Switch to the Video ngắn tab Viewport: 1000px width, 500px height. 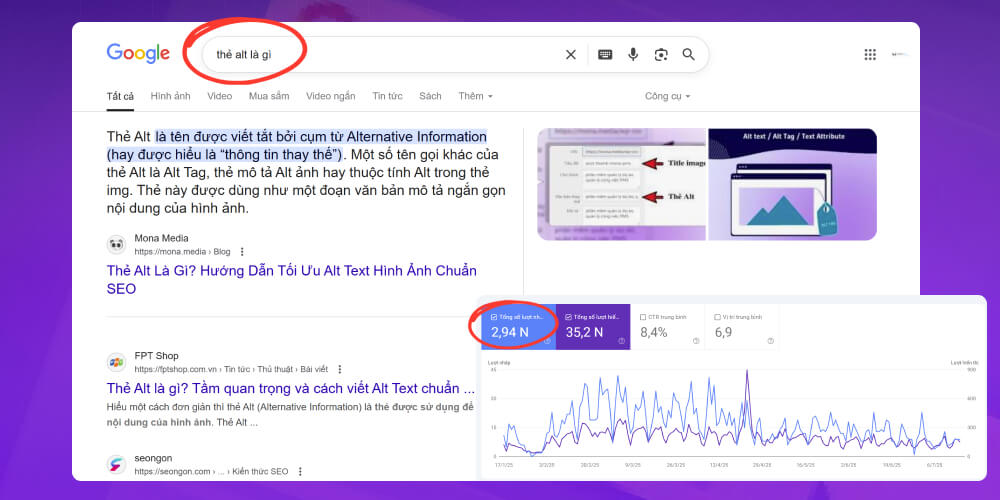click(330, 96)
